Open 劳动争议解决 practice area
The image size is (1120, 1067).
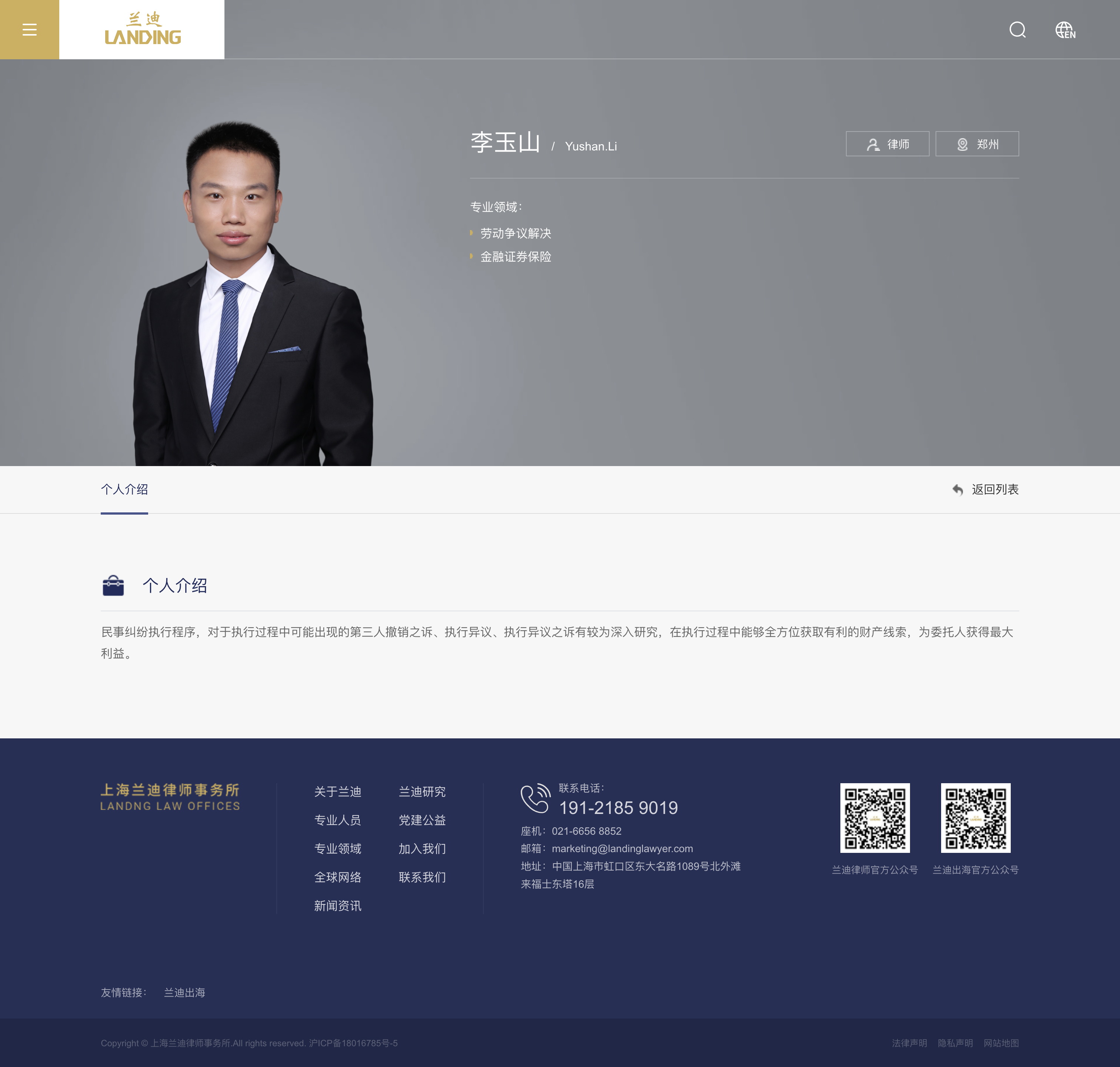click(x=516, y=233)
